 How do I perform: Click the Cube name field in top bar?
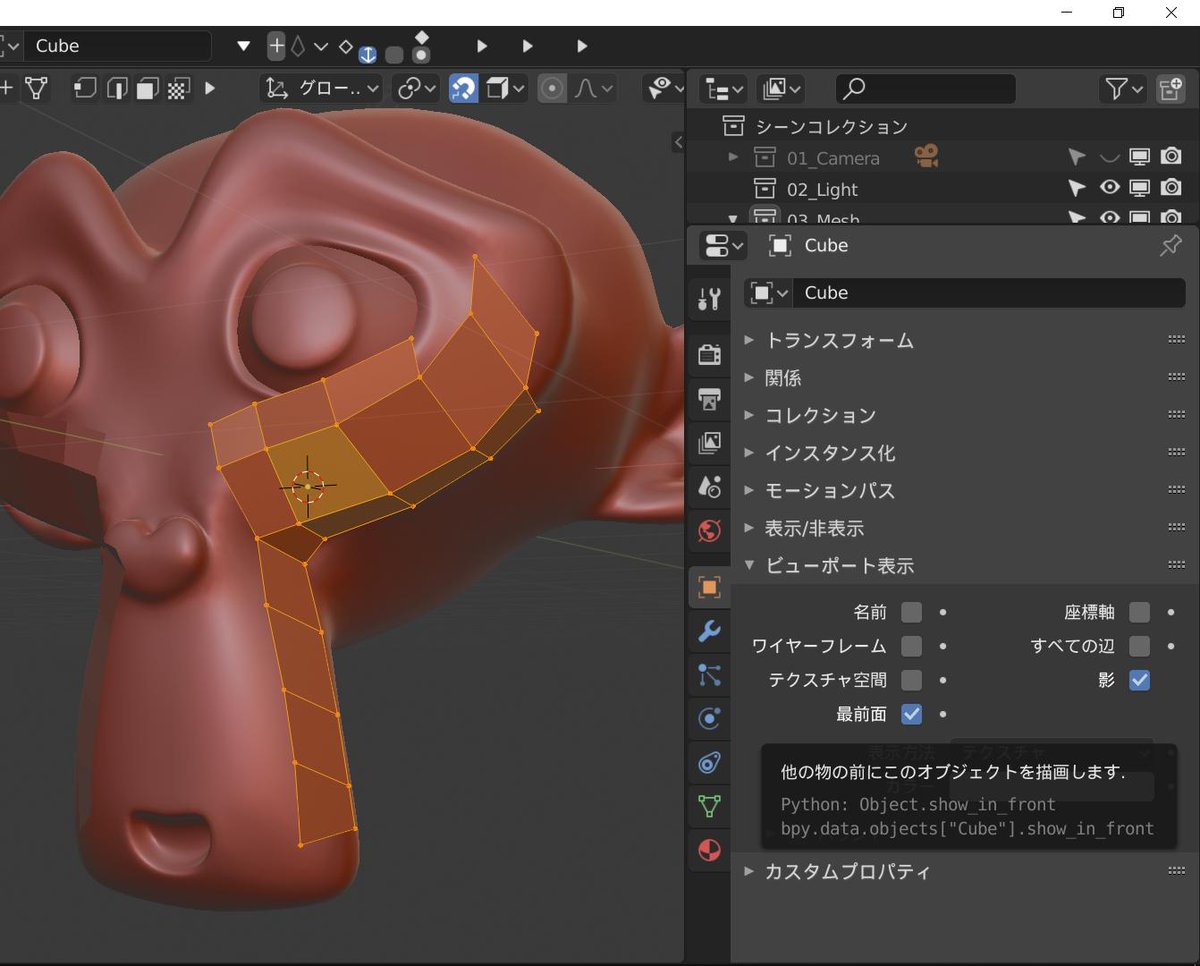point(118,46)
